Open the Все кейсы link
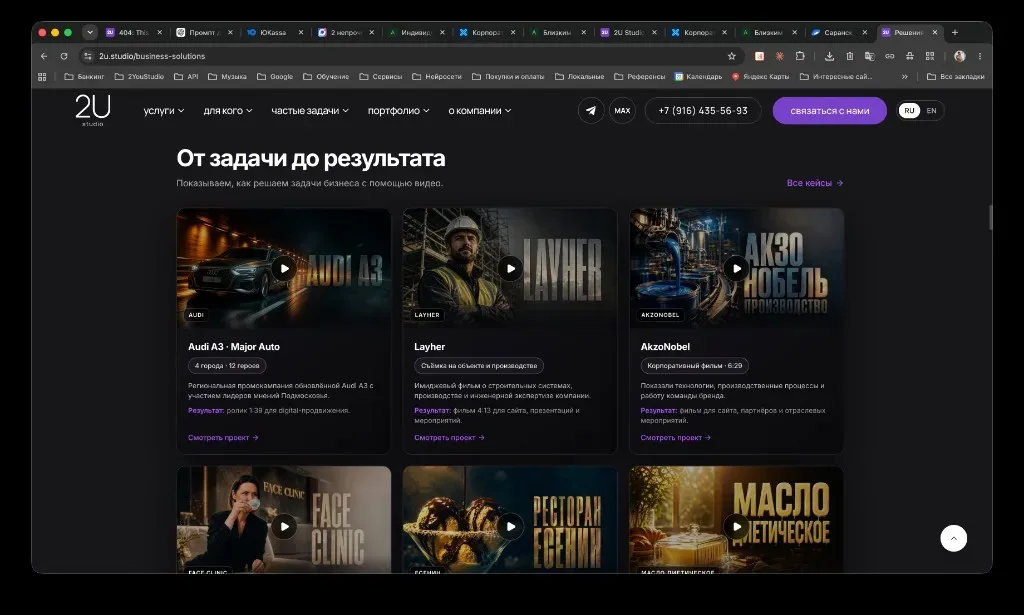 click(814, 183)
